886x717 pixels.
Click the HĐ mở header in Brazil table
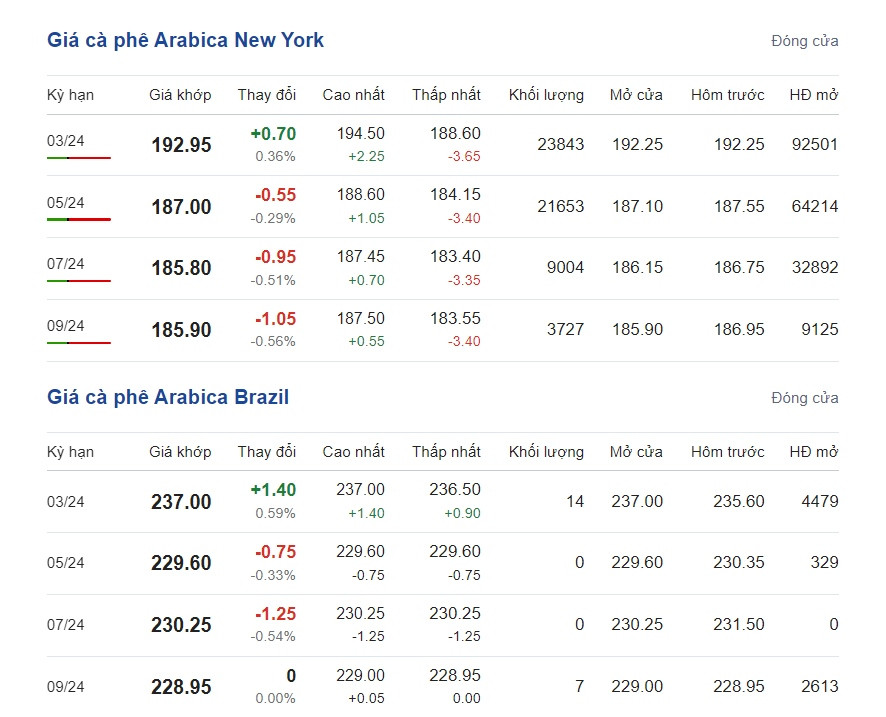[x=814, y=452]
